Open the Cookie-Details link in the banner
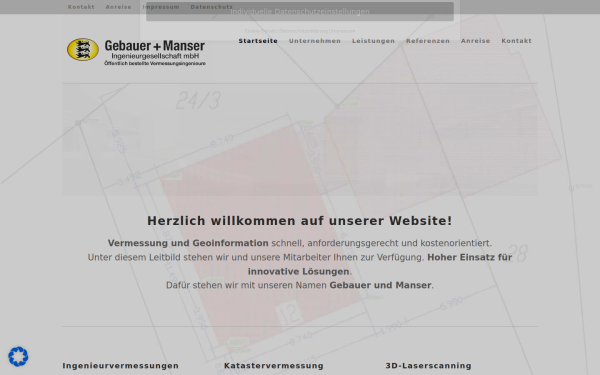The width and height of the screenshot is (600, 375). click(x=260, y=31)
